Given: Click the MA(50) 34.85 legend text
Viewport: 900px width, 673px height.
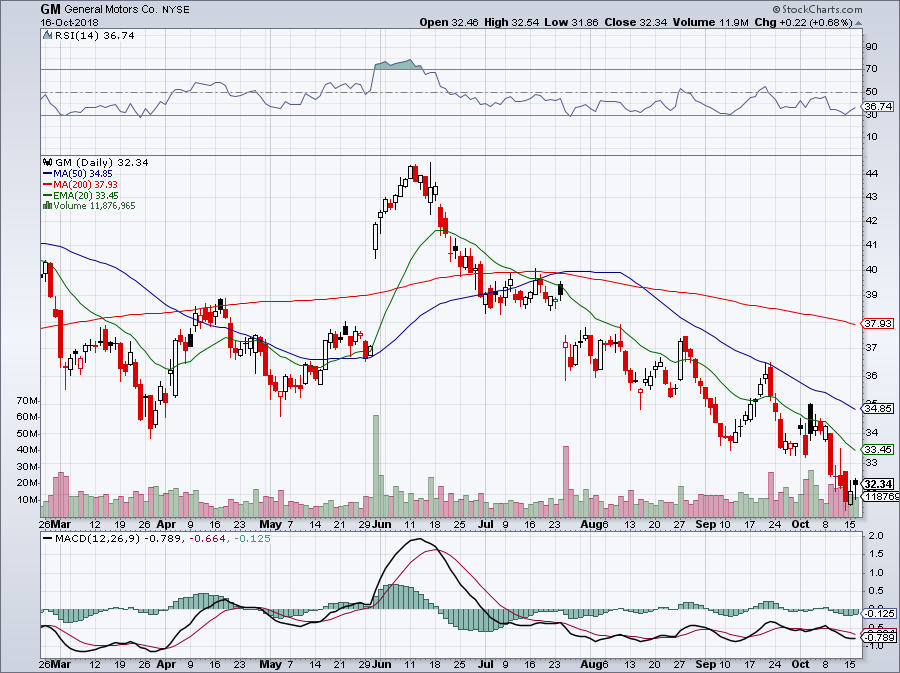Looking at the screenshot, I should pos(83,174).
